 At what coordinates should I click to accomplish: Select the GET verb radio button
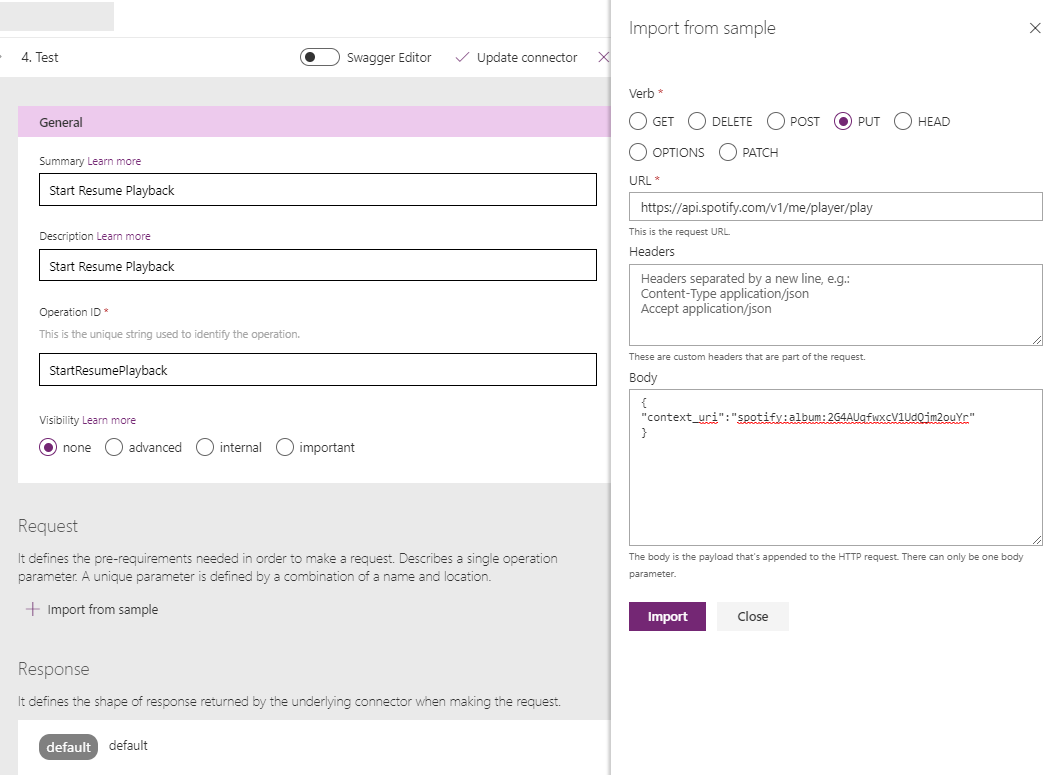(638, 122)
